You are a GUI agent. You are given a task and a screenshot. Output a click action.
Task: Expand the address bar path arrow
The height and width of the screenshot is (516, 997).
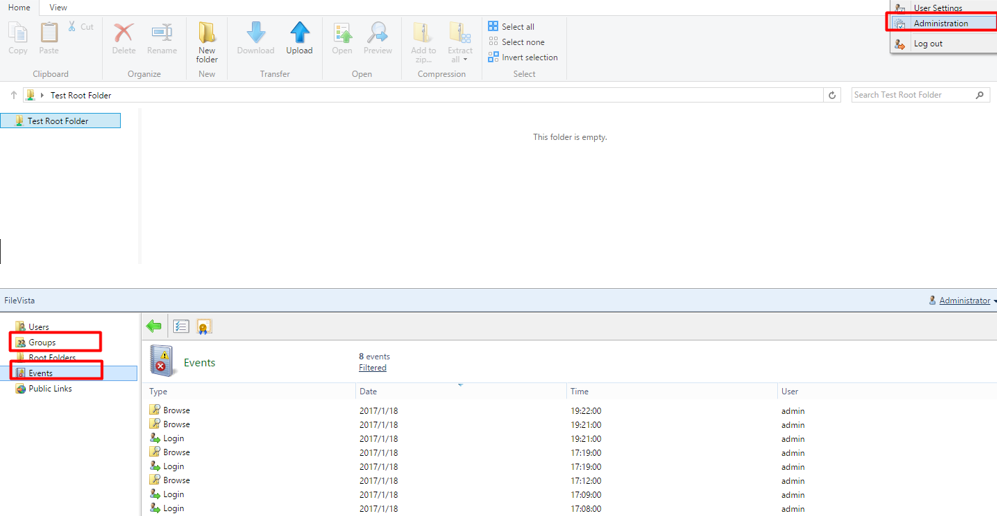click(x=43, y=95)
